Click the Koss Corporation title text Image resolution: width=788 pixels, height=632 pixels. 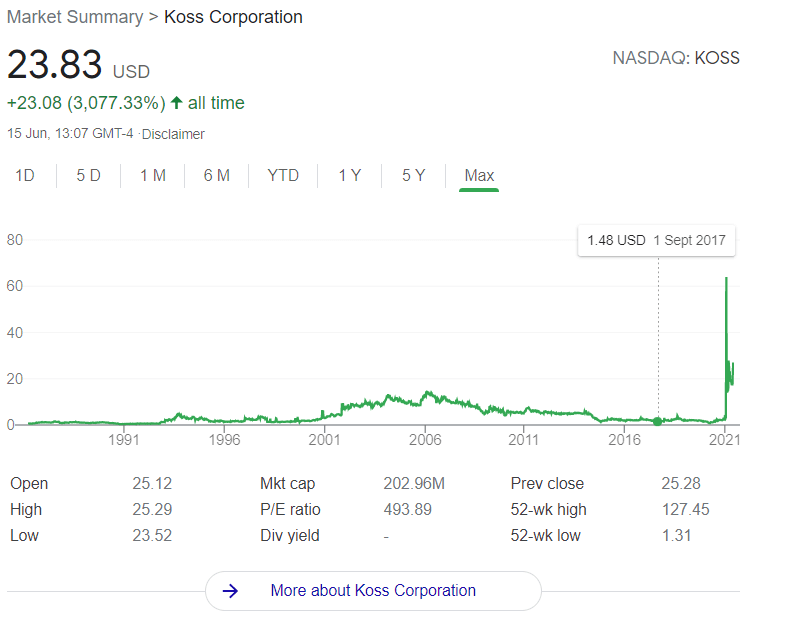pyautogui.click(x=233, y=17)
